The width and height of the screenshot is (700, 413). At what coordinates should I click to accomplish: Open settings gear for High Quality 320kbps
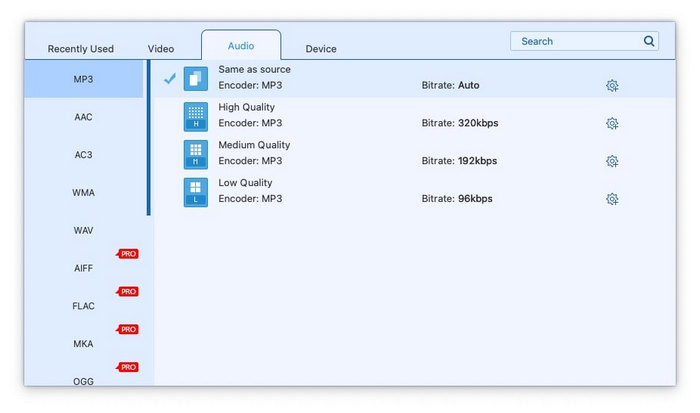click(612, 124)
